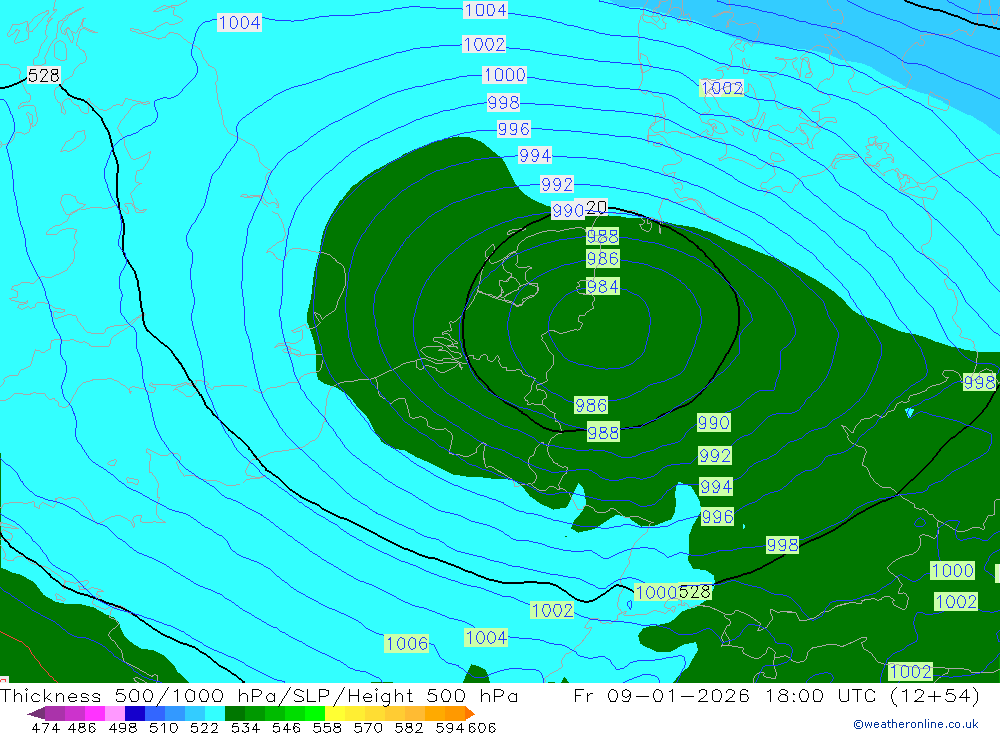Click the 486 legend value
Screen dimensions: 1000x733
pyautogui.click(x=82, y=727)
